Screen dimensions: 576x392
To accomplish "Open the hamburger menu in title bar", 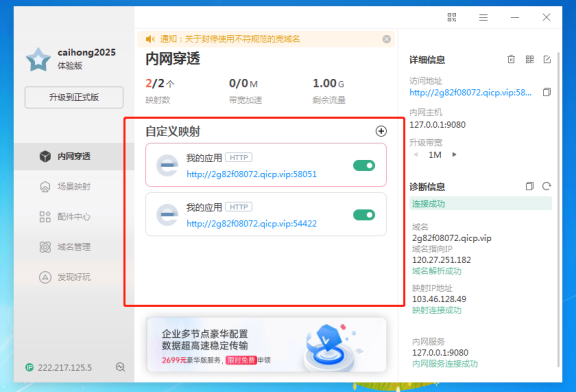I will pos(483,17).
